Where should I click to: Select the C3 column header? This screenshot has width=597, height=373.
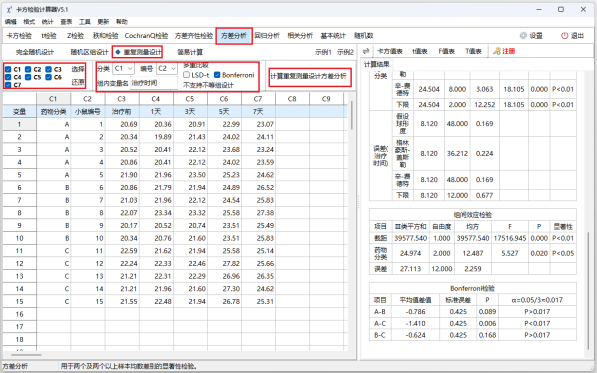tap(121, 99)
